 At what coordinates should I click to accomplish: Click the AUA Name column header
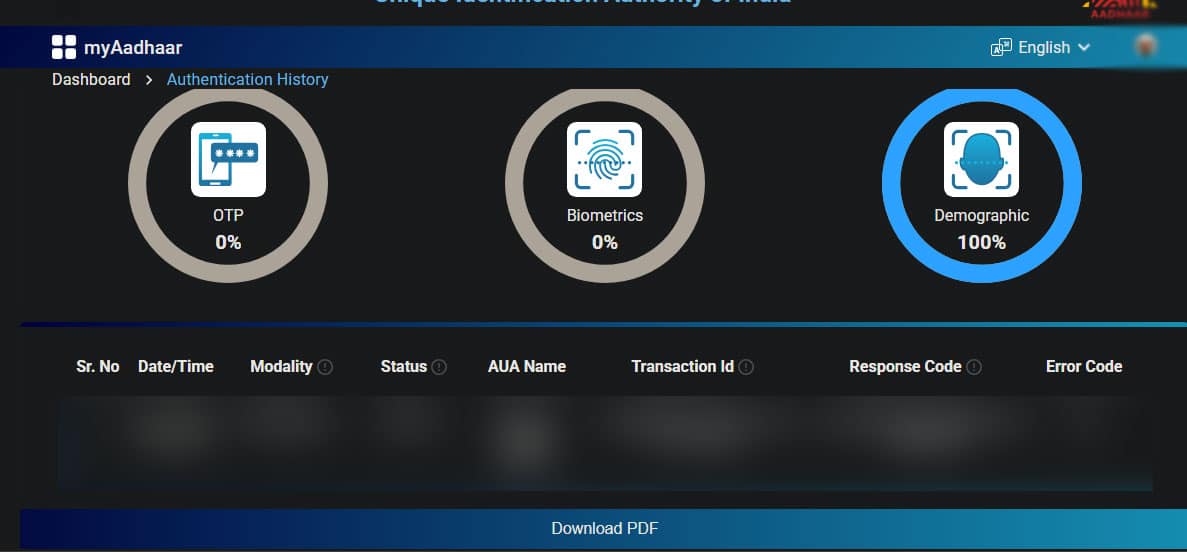point(526,367)
